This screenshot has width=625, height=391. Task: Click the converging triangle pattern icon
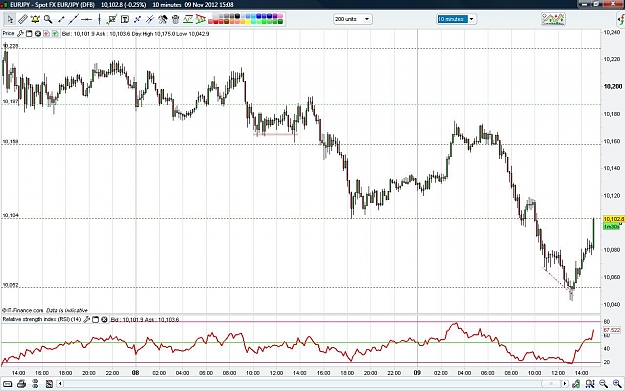pyautogui.click(x=200, y=19)
